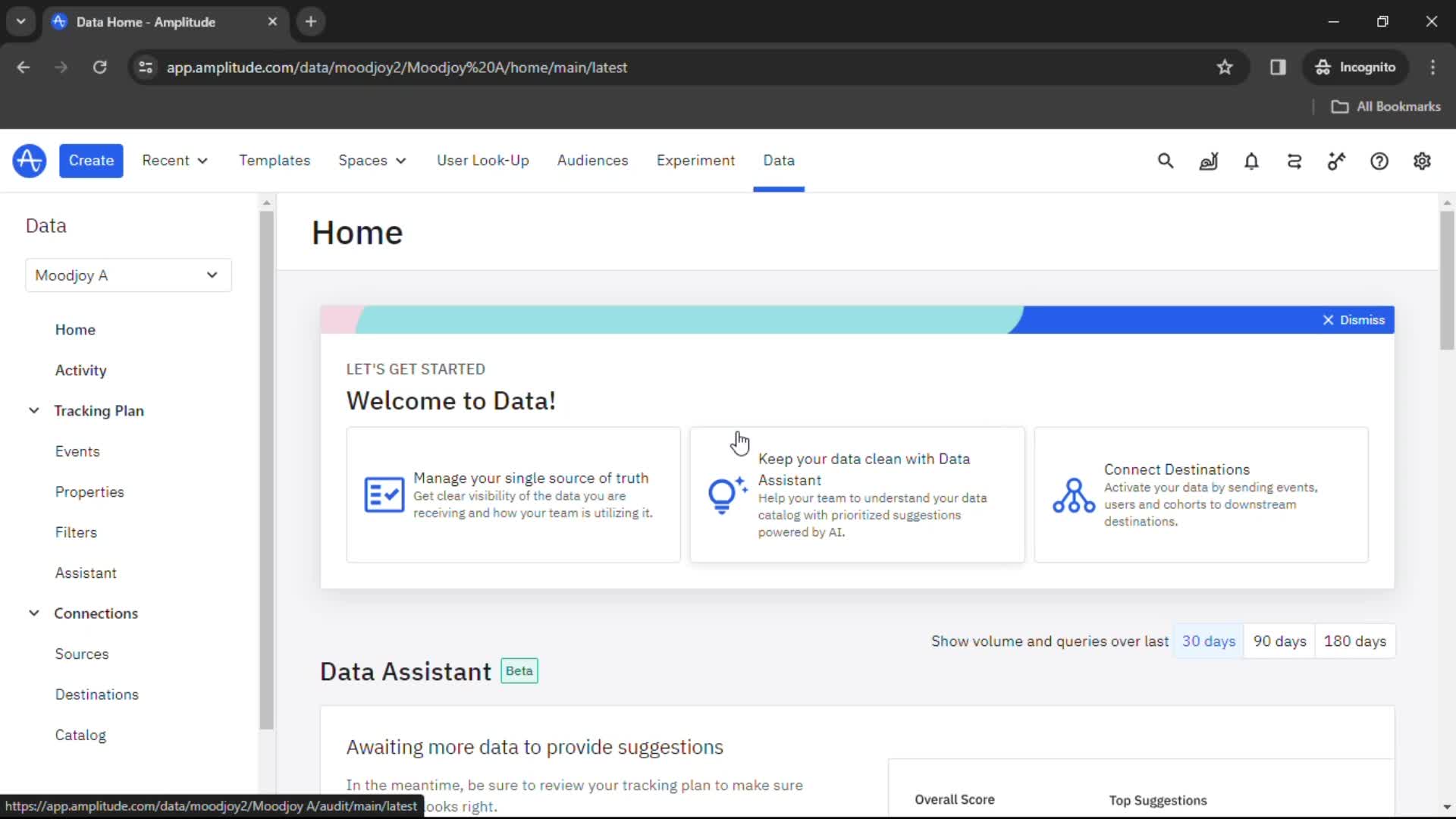Select the 180 days volume toggle

click(x=1355, y=640)
